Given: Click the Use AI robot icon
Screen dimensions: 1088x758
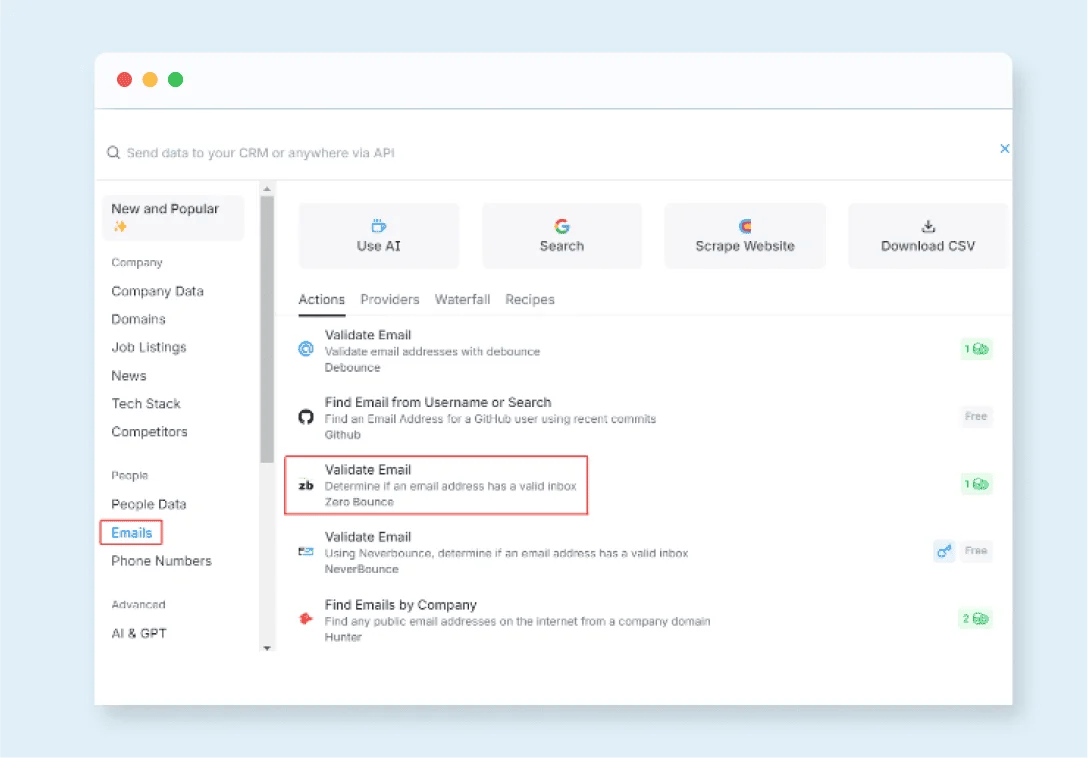Looking at the screenshot, I should tap(378, 227).
